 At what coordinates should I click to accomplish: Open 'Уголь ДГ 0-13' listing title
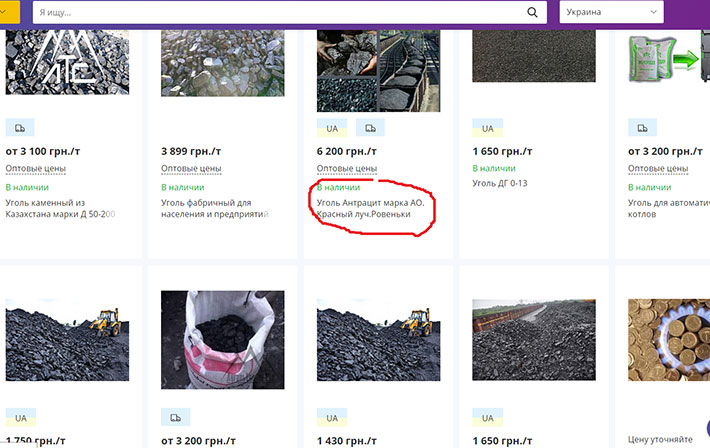click(x=500, y=183)
